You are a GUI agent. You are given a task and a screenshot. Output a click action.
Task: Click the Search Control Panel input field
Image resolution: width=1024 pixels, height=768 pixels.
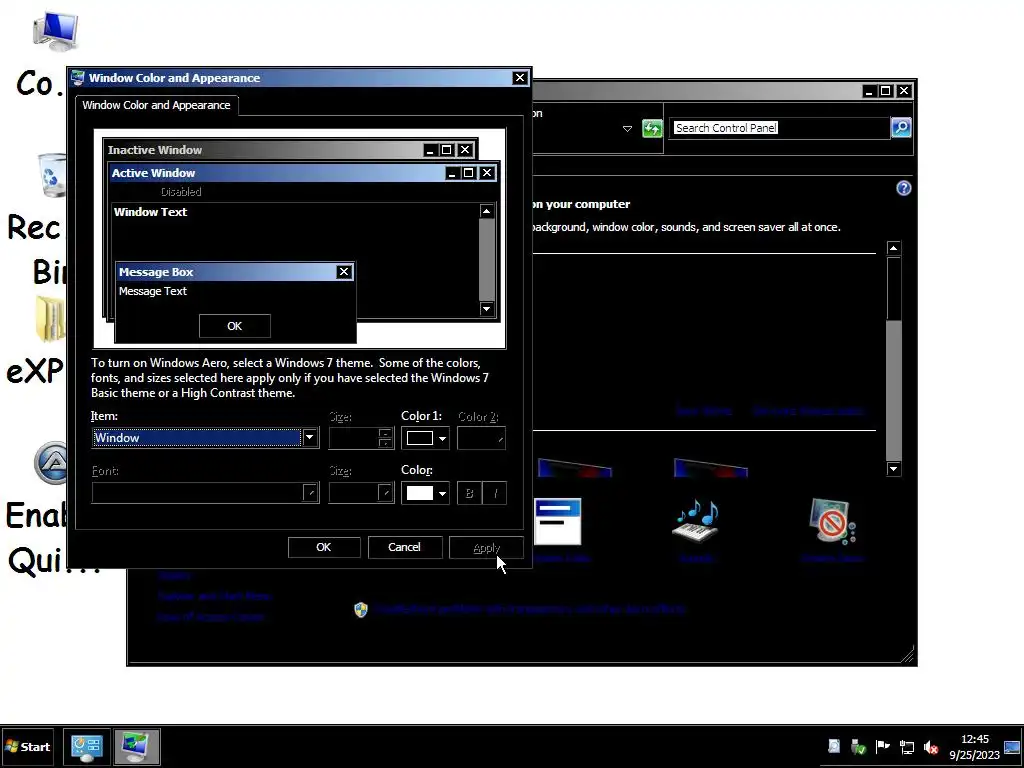point(779,128)
